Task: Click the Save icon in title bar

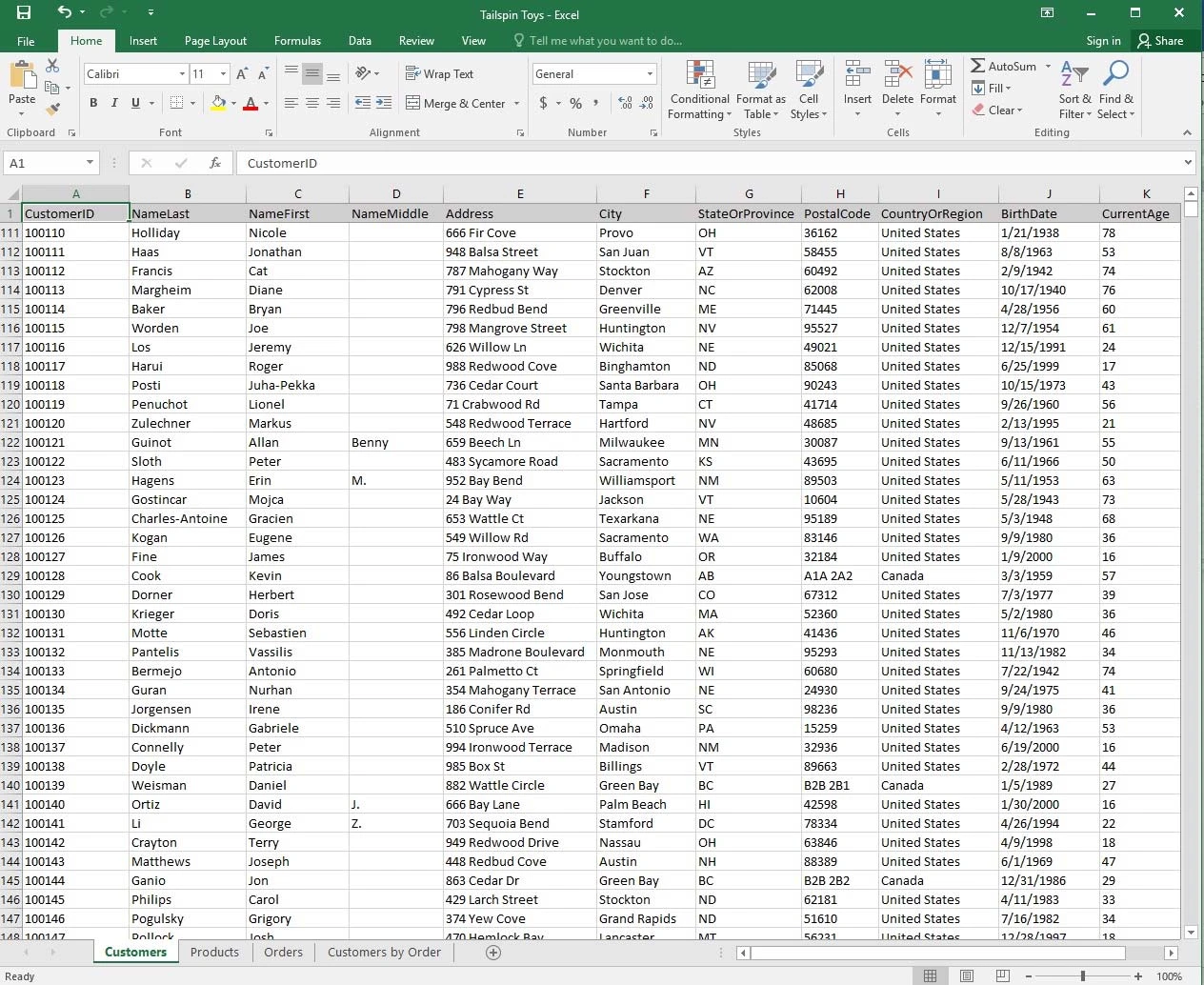Action: (x=24, y=13)
